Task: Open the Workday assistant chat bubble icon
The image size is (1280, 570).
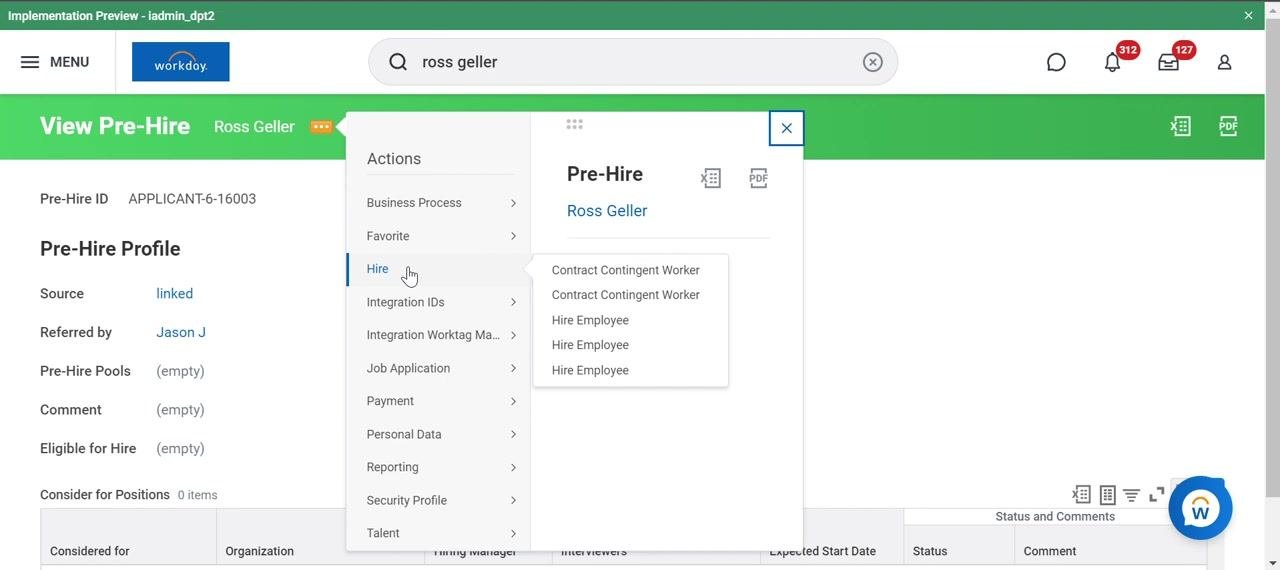Action: coord(1056,62)
